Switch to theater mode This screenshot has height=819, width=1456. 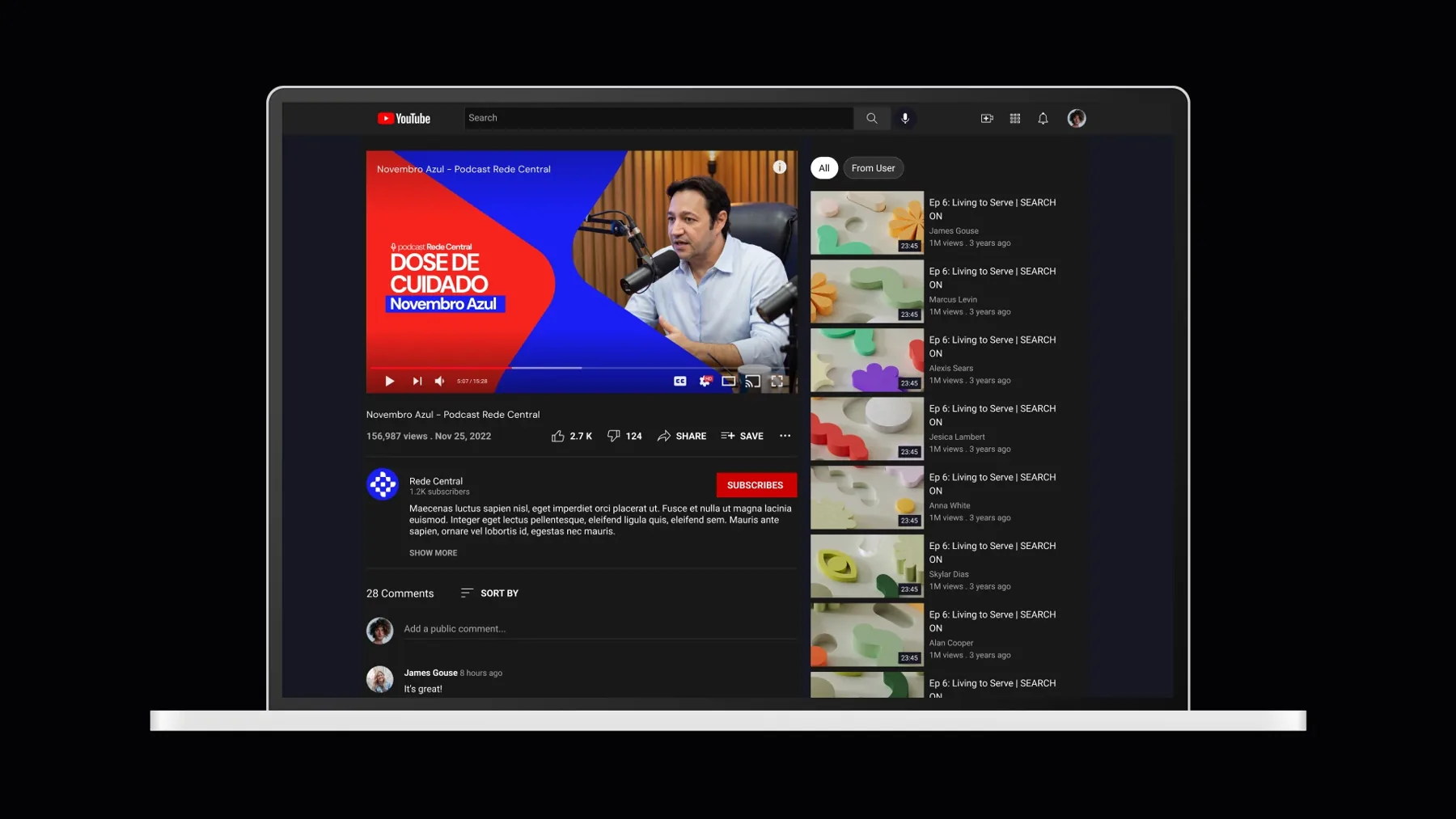tap(728, 381)
